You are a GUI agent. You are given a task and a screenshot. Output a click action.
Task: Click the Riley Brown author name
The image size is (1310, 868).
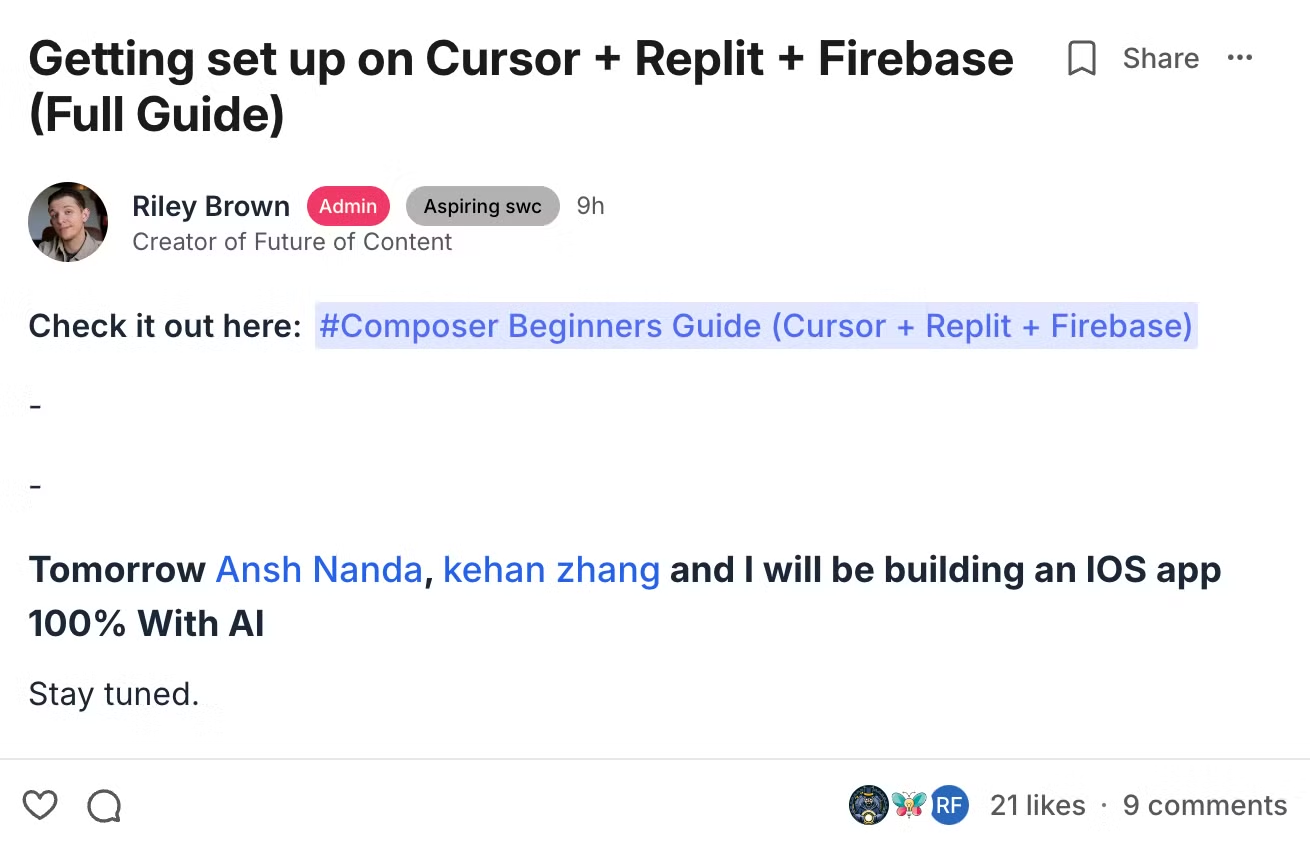[211, 206]
